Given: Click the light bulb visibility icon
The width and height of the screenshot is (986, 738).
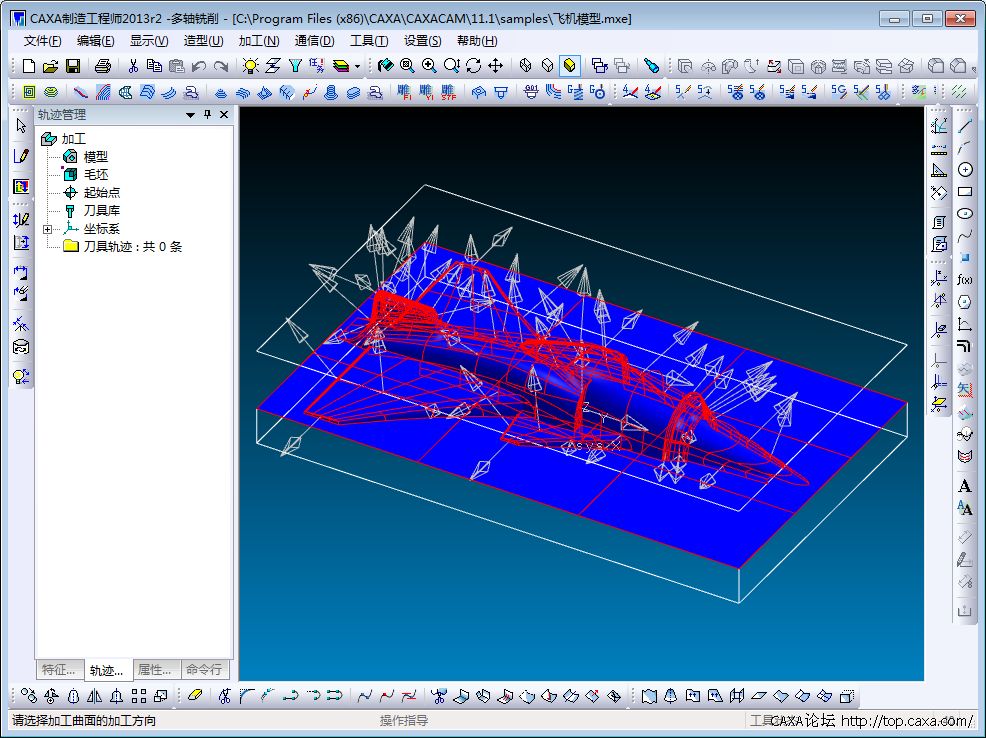Looking at the screenshot, I should click(250, 66).
